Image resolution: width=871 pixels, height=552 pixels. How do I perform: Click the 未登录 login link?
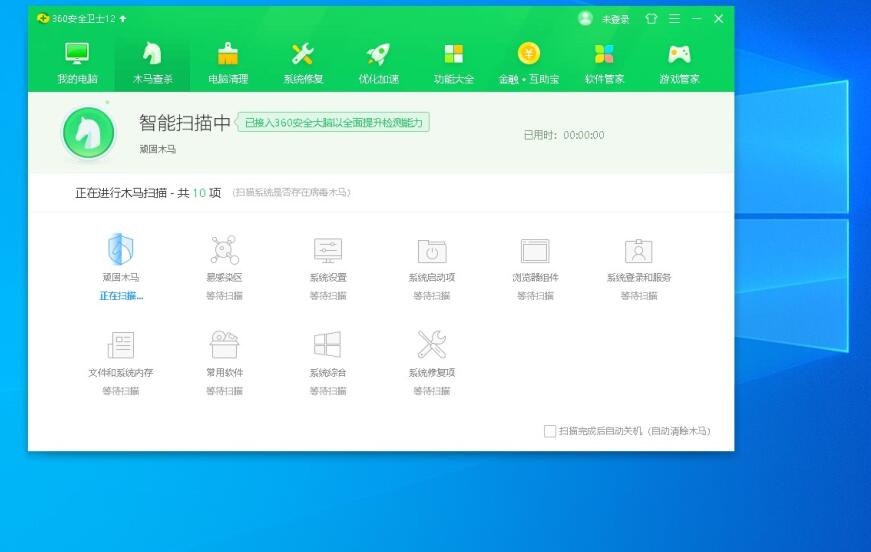[615, 19]
